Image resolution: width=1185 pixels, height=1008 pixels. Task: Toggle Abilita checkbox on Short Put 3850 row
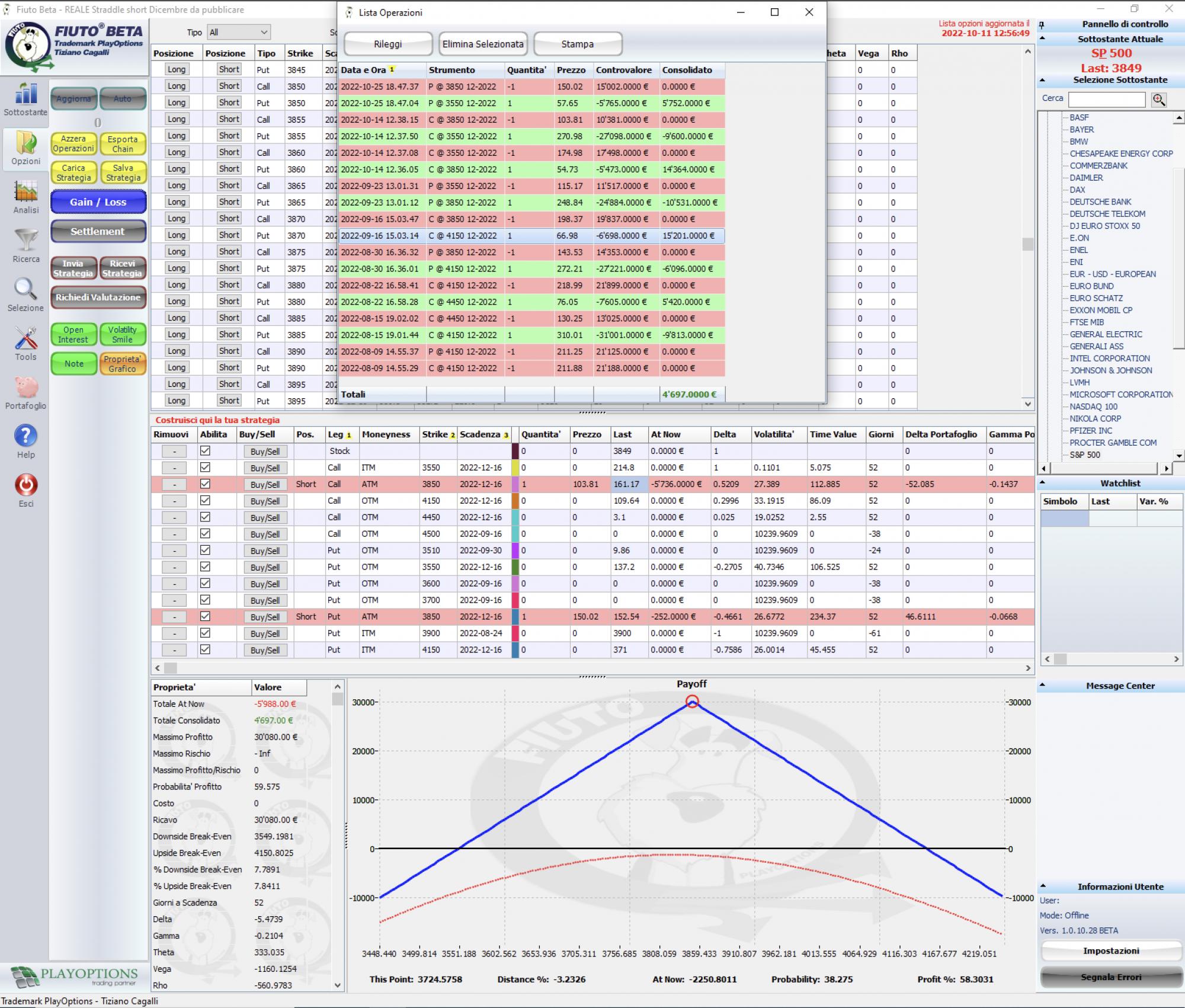(205, 616)
